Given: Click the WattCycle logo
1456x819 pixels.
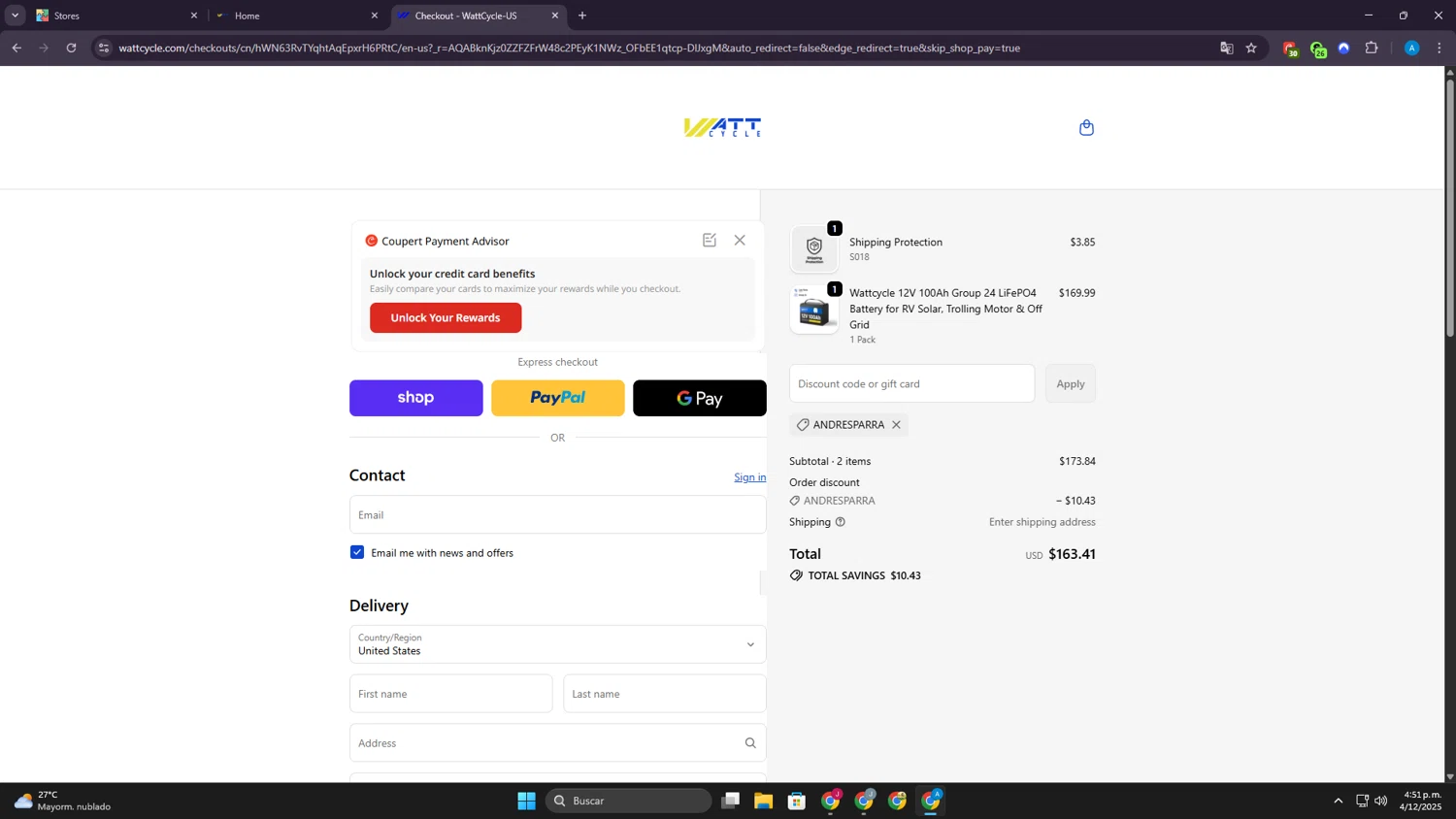Looking at the screenshot, I should coord(722,127).
